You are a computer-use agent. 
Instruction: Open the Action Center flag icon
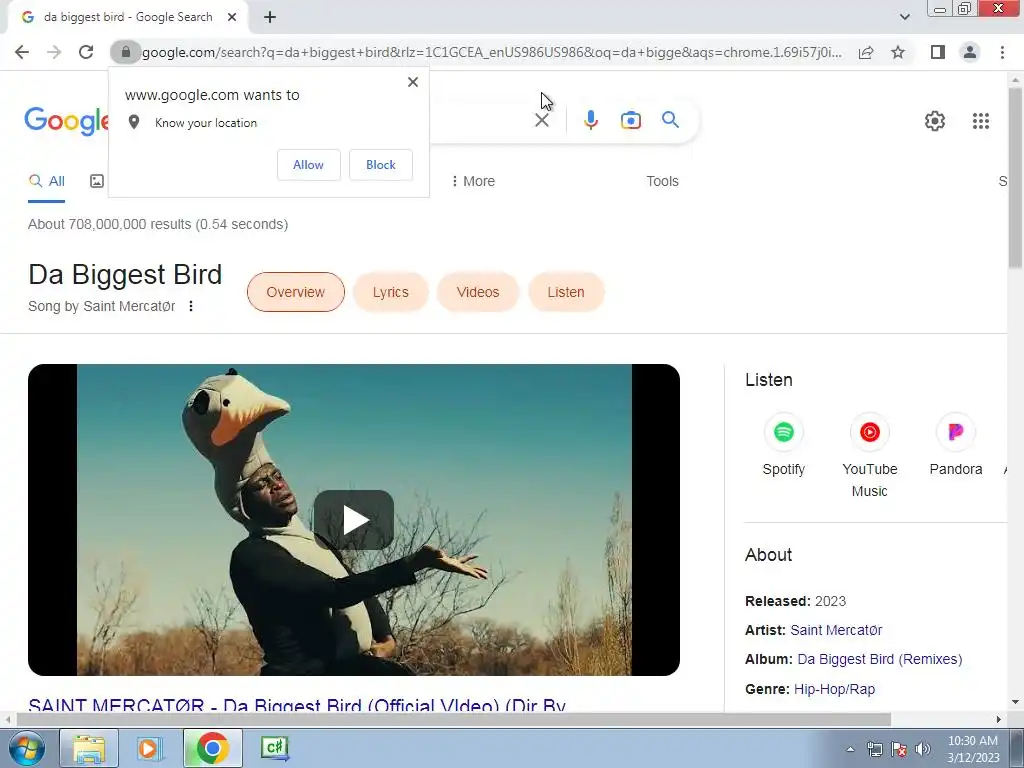899,749
